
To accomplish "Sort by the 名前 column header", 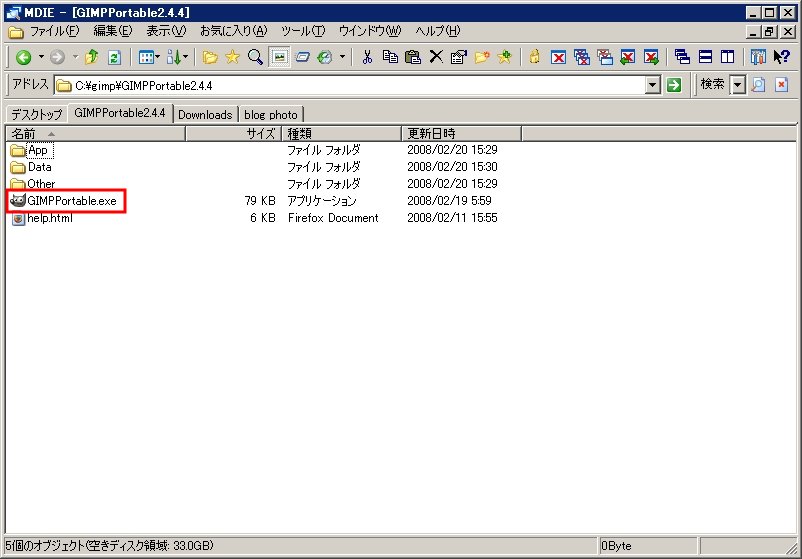I will [96, 133].
